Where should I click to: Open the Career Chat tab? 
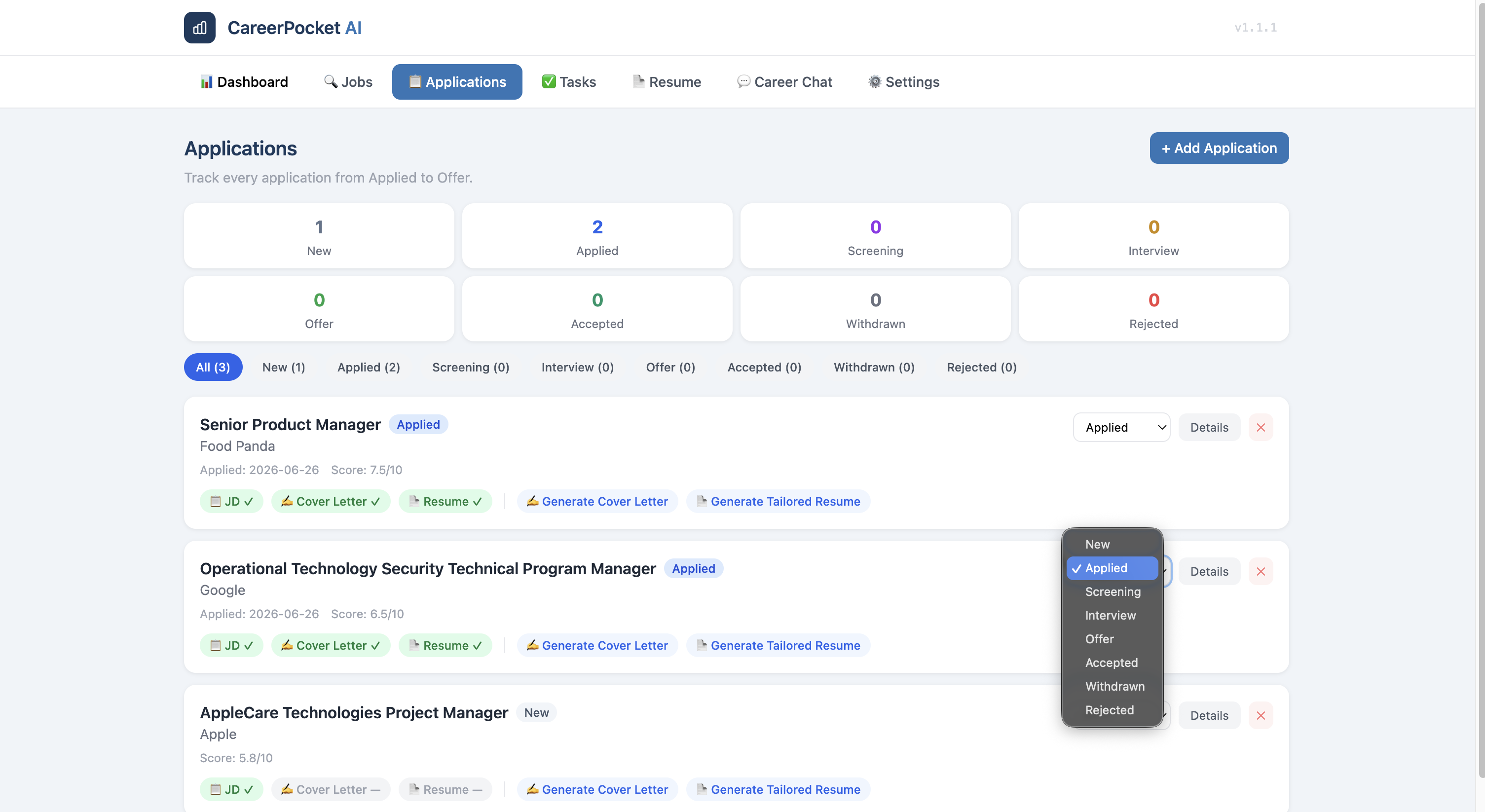click(x=784, y=82)
